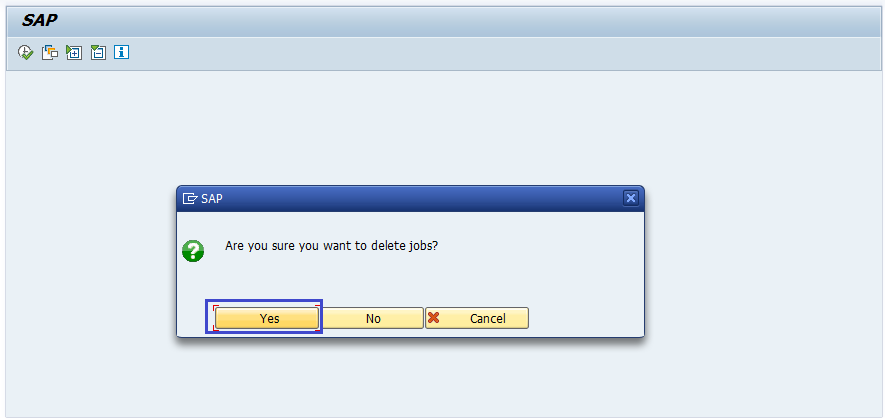This screenshot has height=418, width=885.
Task: Click blank main header right of SAP heading
Action: pyautogui.click(x=450, y=20)
